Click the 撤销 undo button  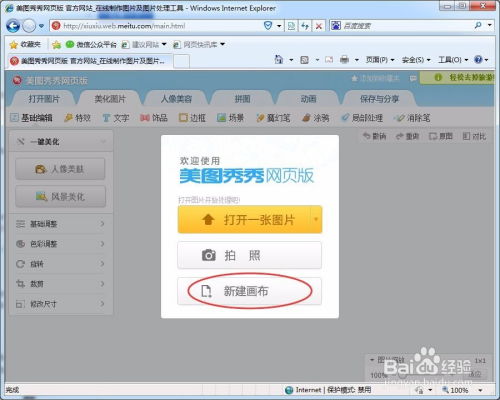[374, 136]
